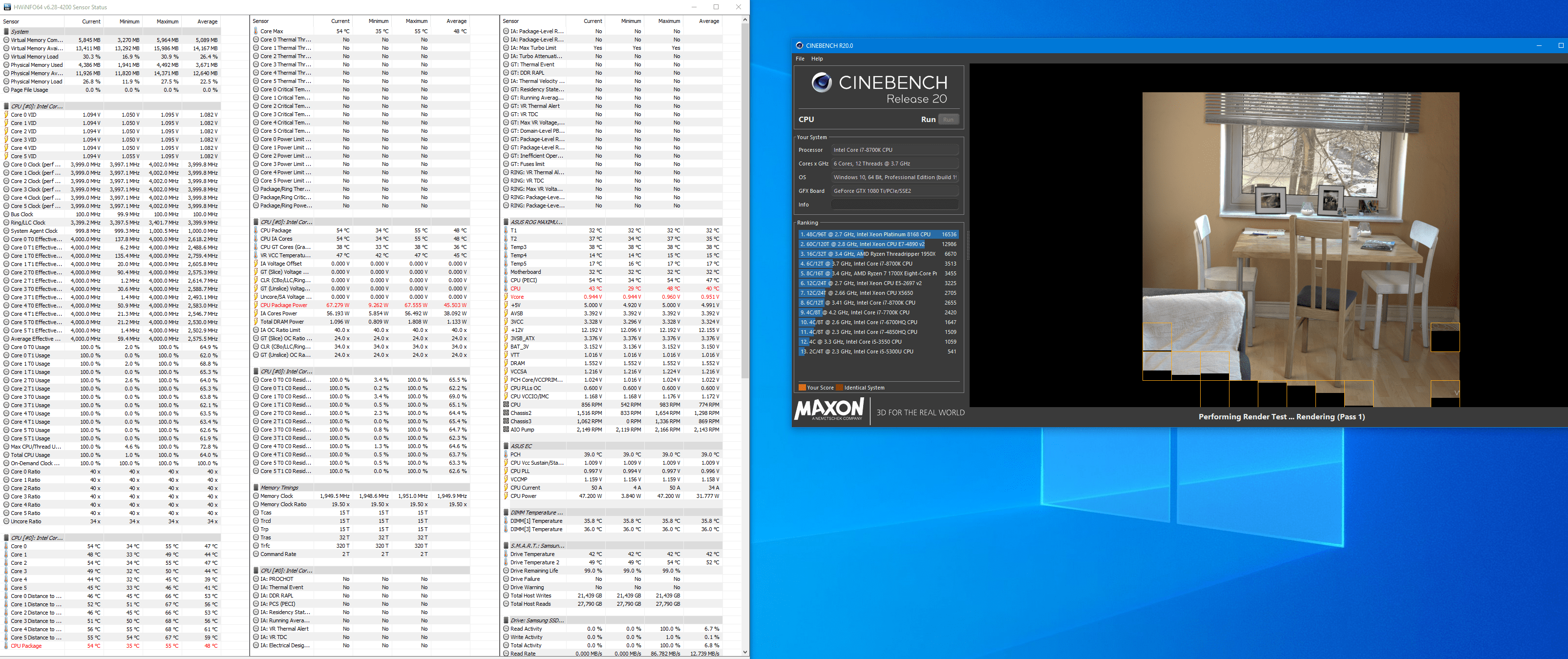Open the File menu in Cinebench
The image size is (1568, 659).
tap(800, 59)
